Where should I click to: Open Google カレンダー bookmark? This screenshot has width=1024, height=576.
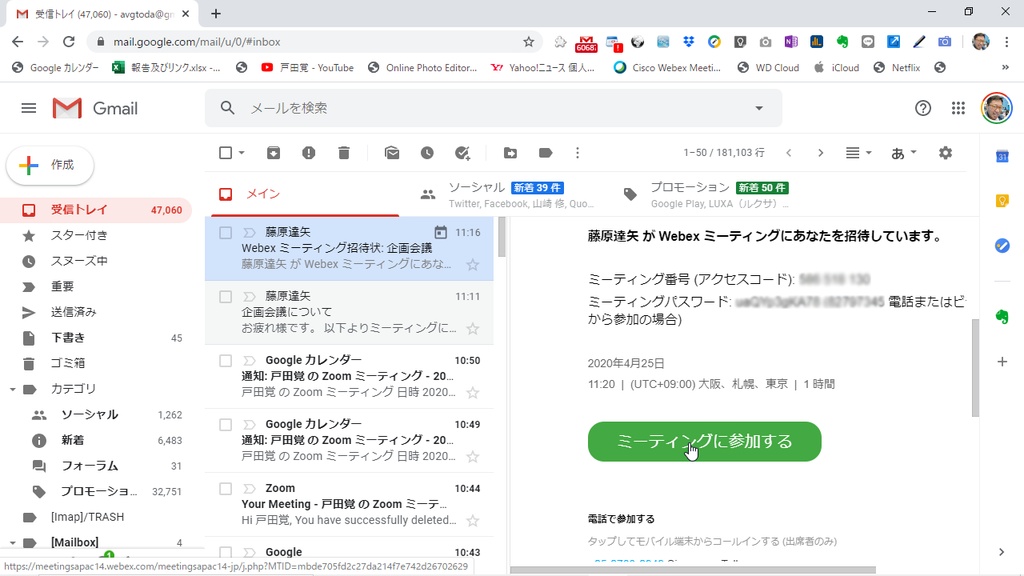coord(55,67)
